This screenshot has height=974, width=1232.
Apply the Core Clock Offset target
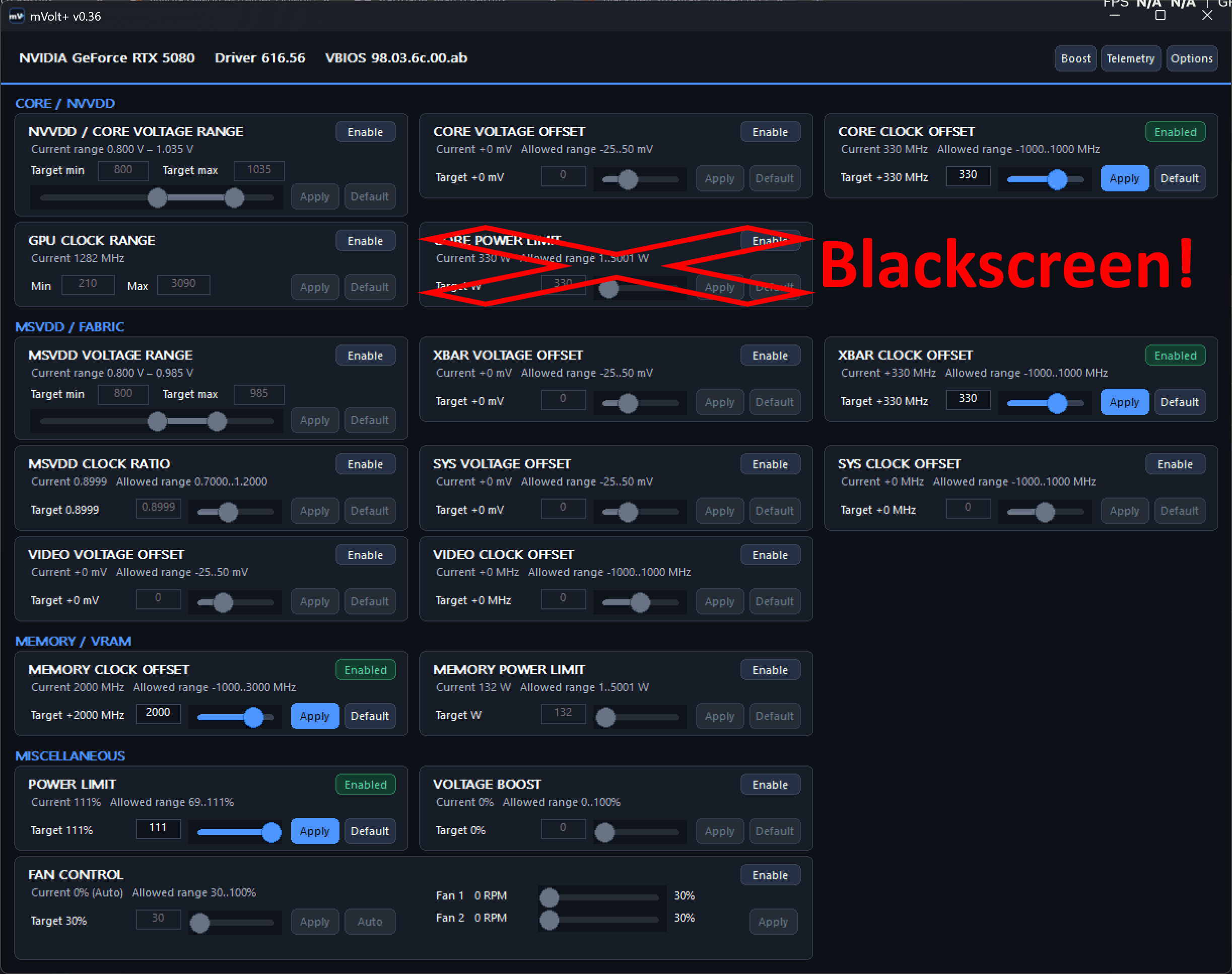coord(1124,178)
